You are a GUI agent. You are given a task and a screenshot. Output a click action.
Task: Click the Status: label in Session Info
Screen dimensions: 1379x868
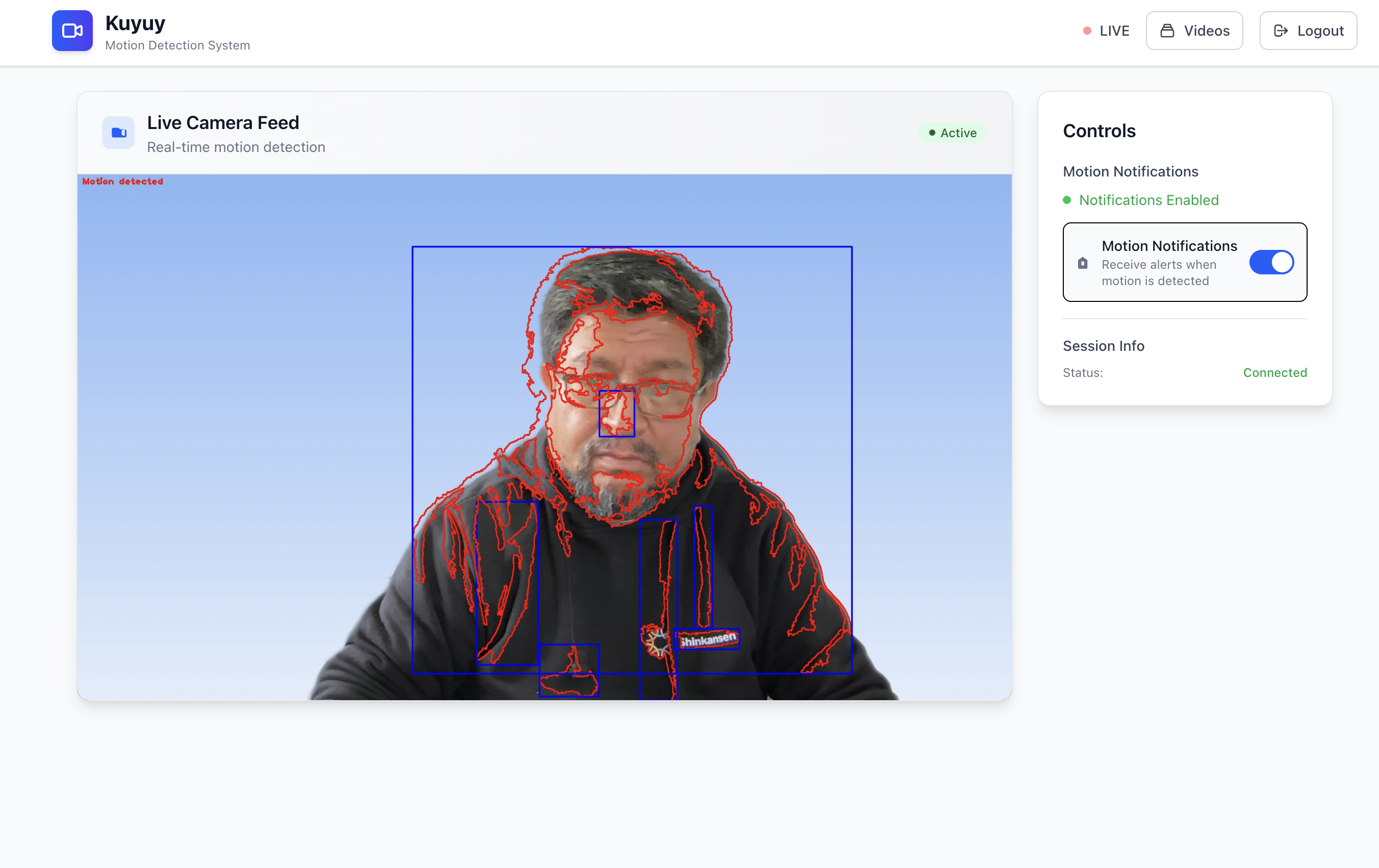tap(1082, 373)
